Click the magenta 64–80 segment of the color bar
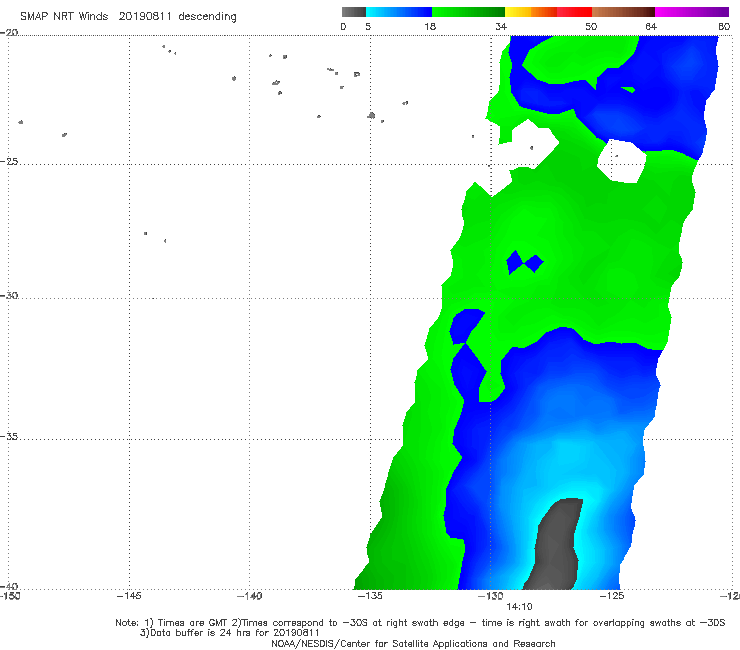This screenshot has height=650, width=740. click(x=692, y=12)
